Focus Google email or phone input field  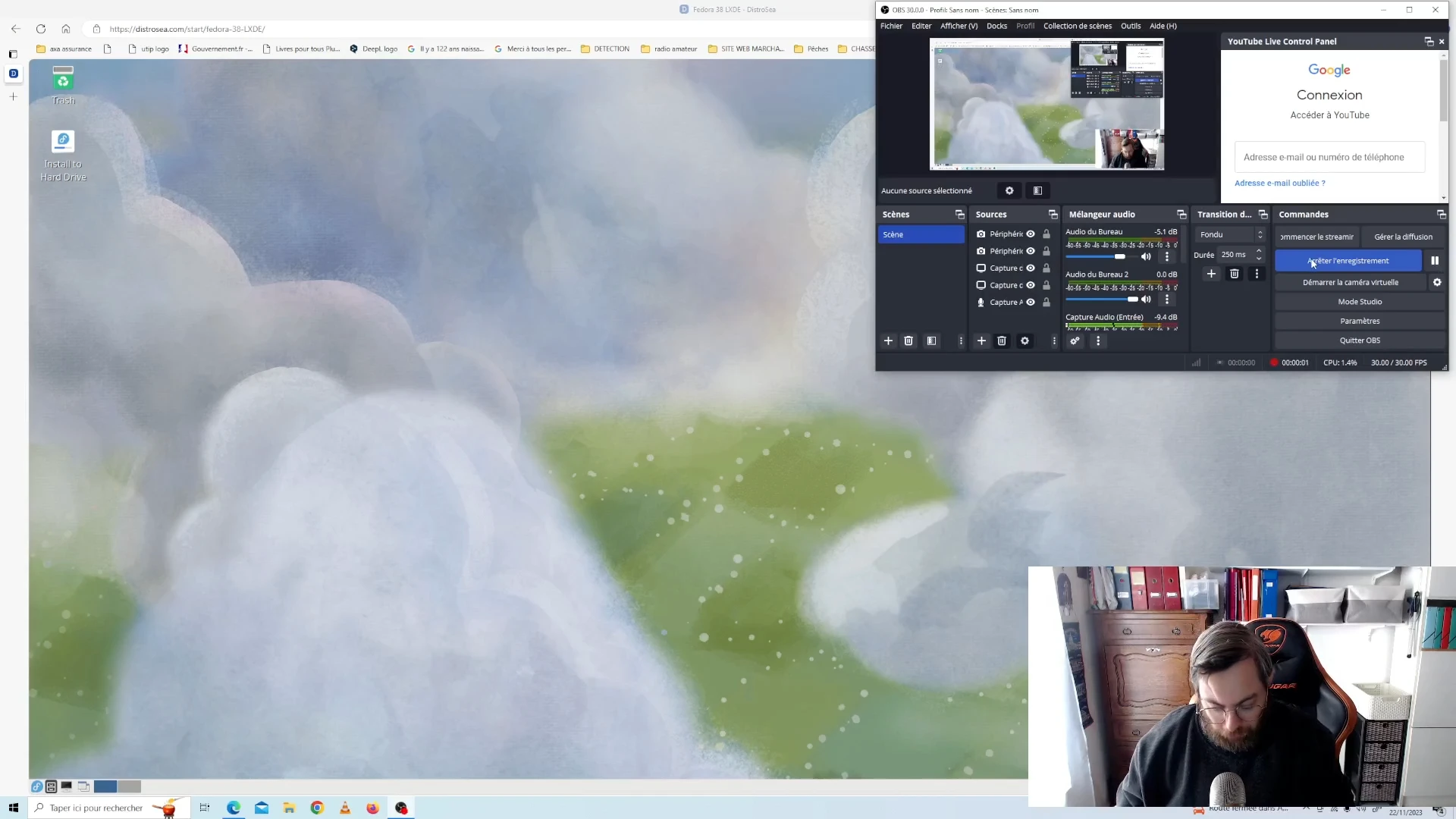pyautogui.click(x=1329, y=157)
